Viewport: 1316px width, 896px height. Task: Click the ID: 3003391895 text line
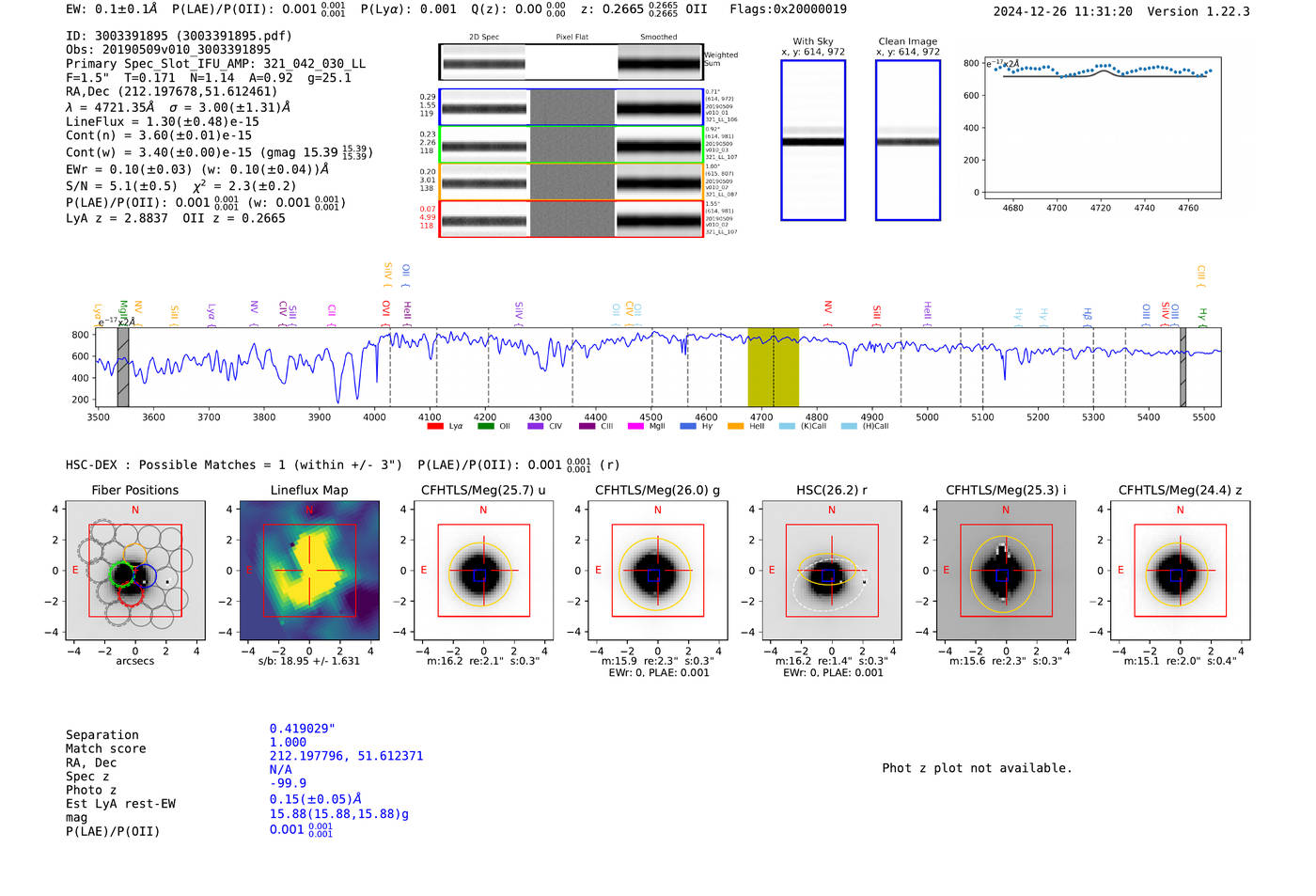click(x=179, y=36)
